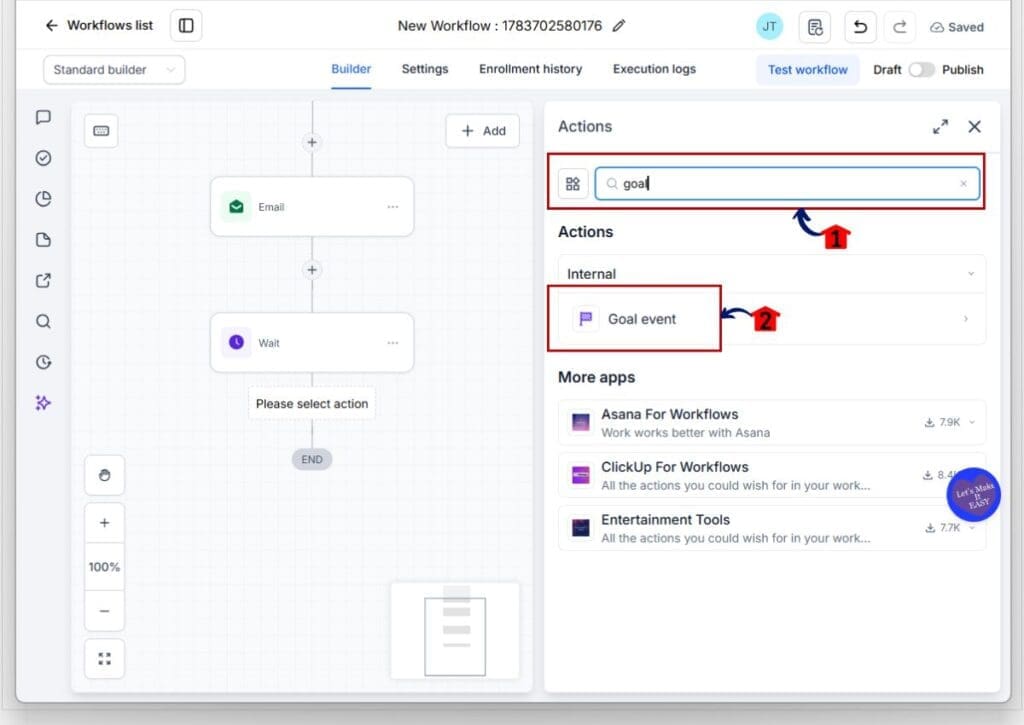
Task: Close the Actions panel
Action: point(974,127)
